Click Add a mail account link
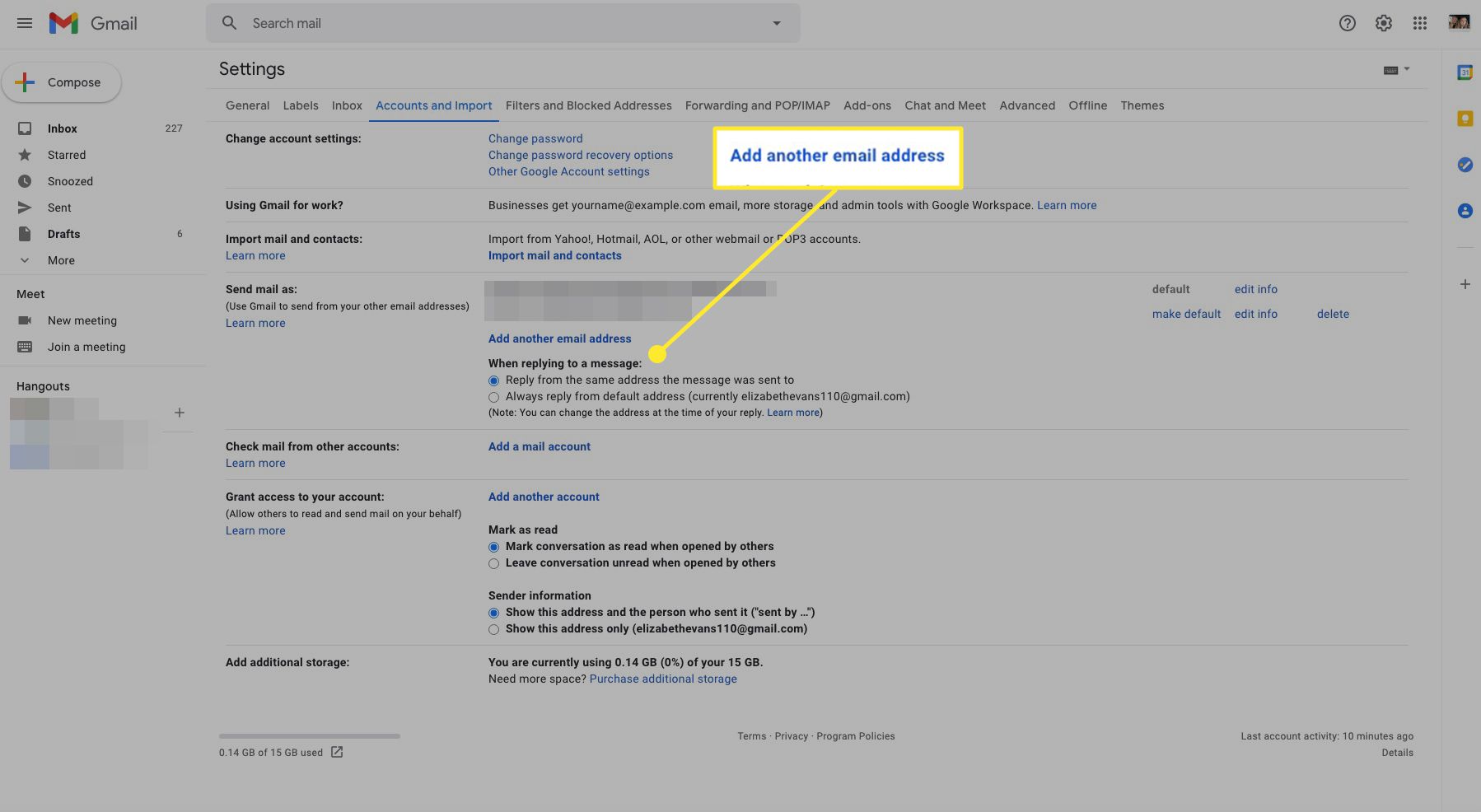1481x812 pixels. click(540, 446)
